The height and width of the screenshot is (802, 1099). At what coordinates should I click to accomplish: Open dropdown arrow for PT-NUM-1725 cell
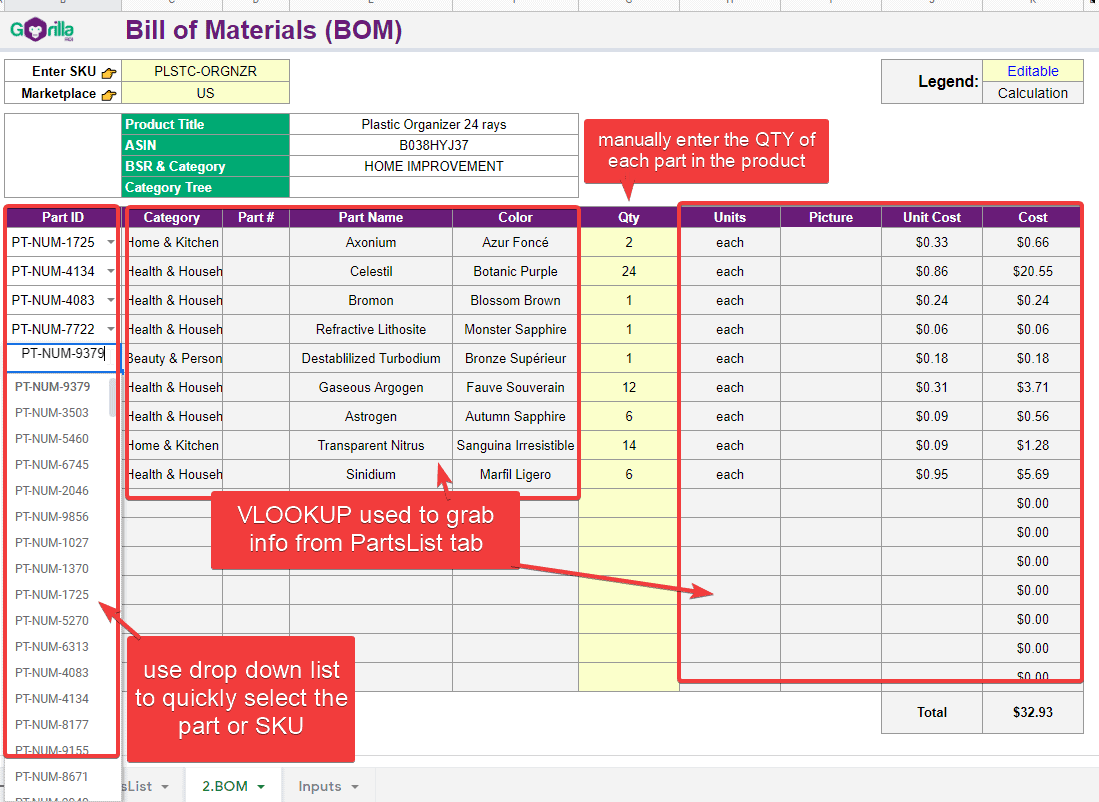click(110, 242)
